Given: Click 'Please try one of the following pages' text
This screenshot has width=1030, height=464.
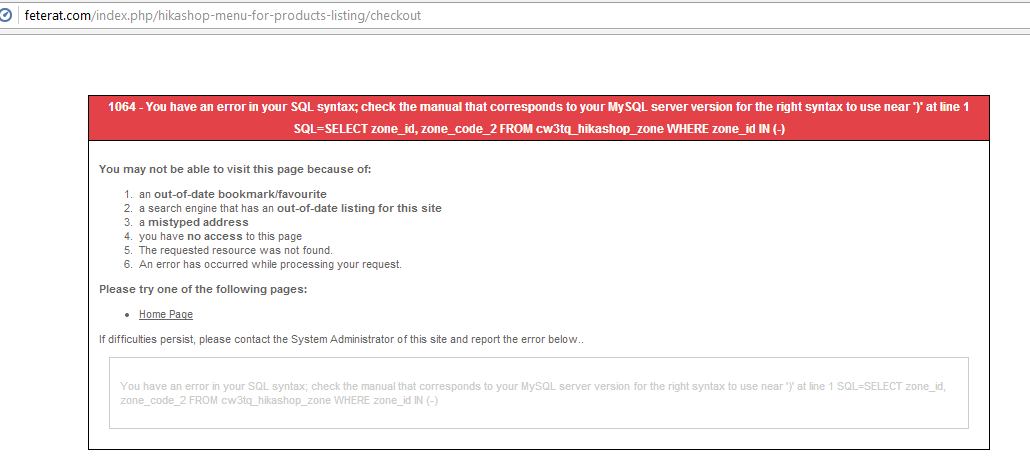Looking at the screenshot, I should 203,289.
